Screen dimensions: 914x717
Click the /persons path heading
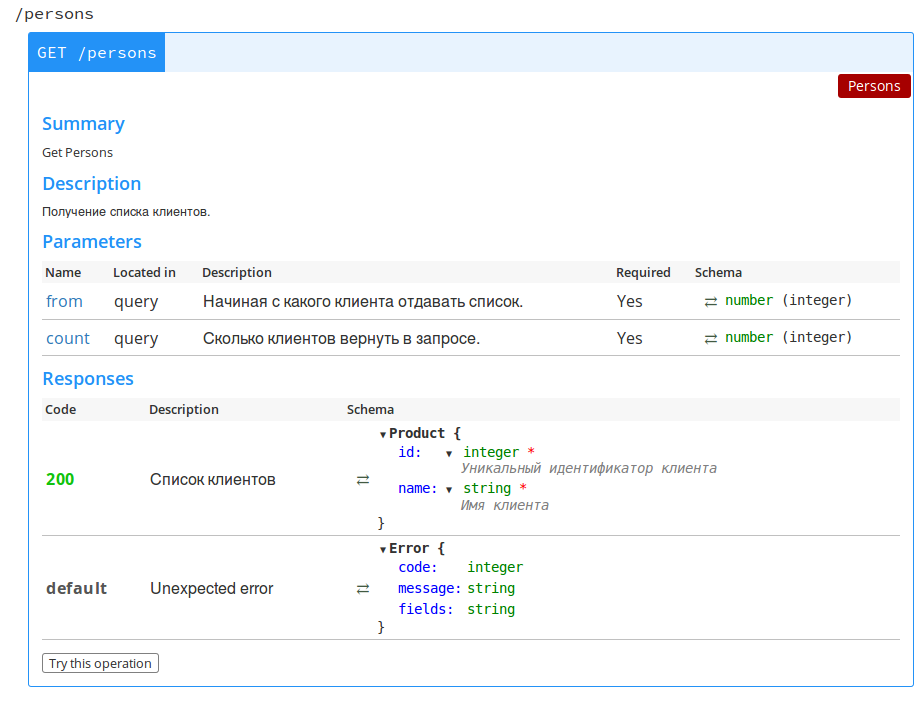54,14
